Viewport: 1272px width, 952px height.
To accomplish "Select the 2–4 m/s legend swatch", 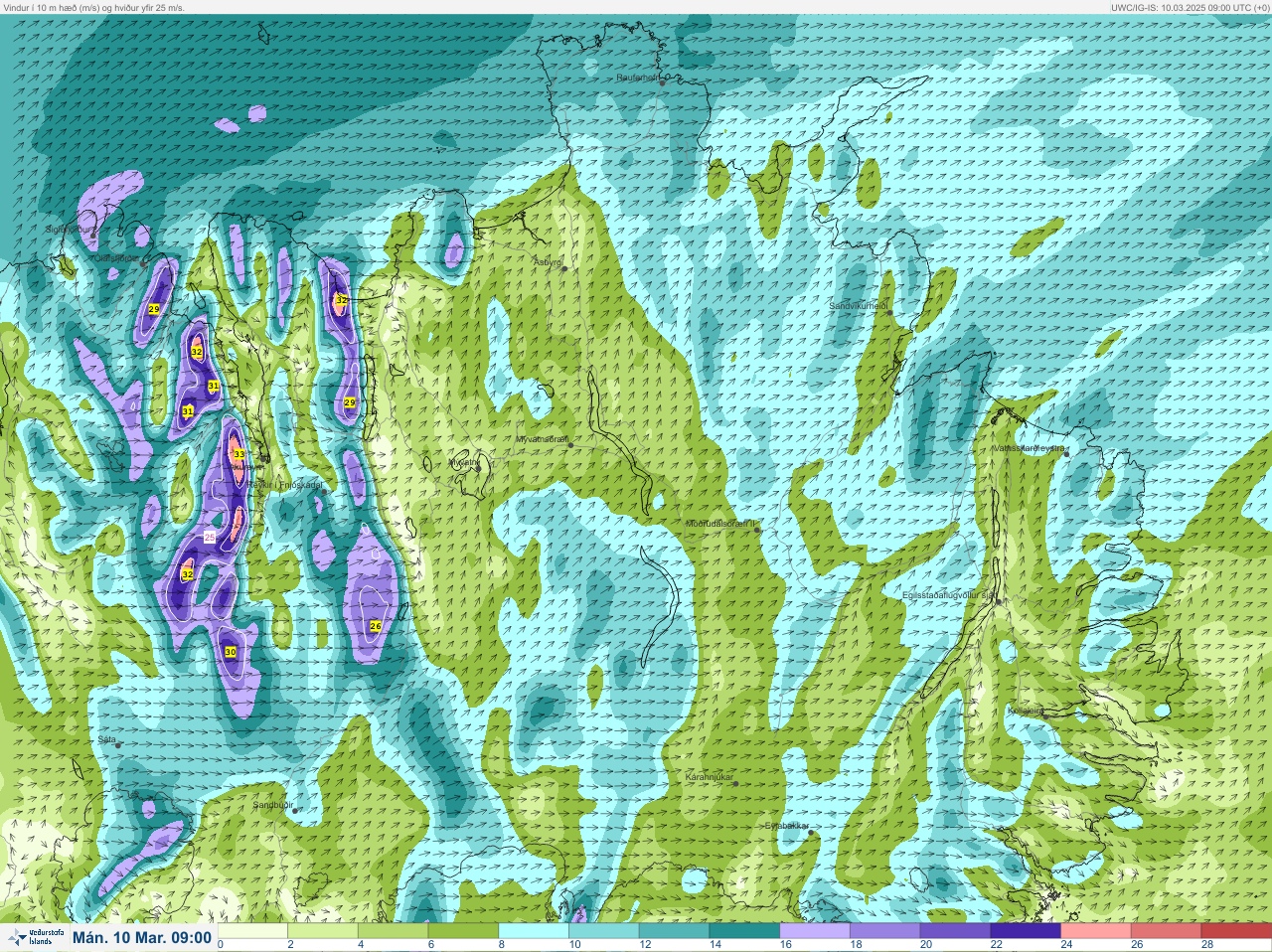I will click(324, 931).
